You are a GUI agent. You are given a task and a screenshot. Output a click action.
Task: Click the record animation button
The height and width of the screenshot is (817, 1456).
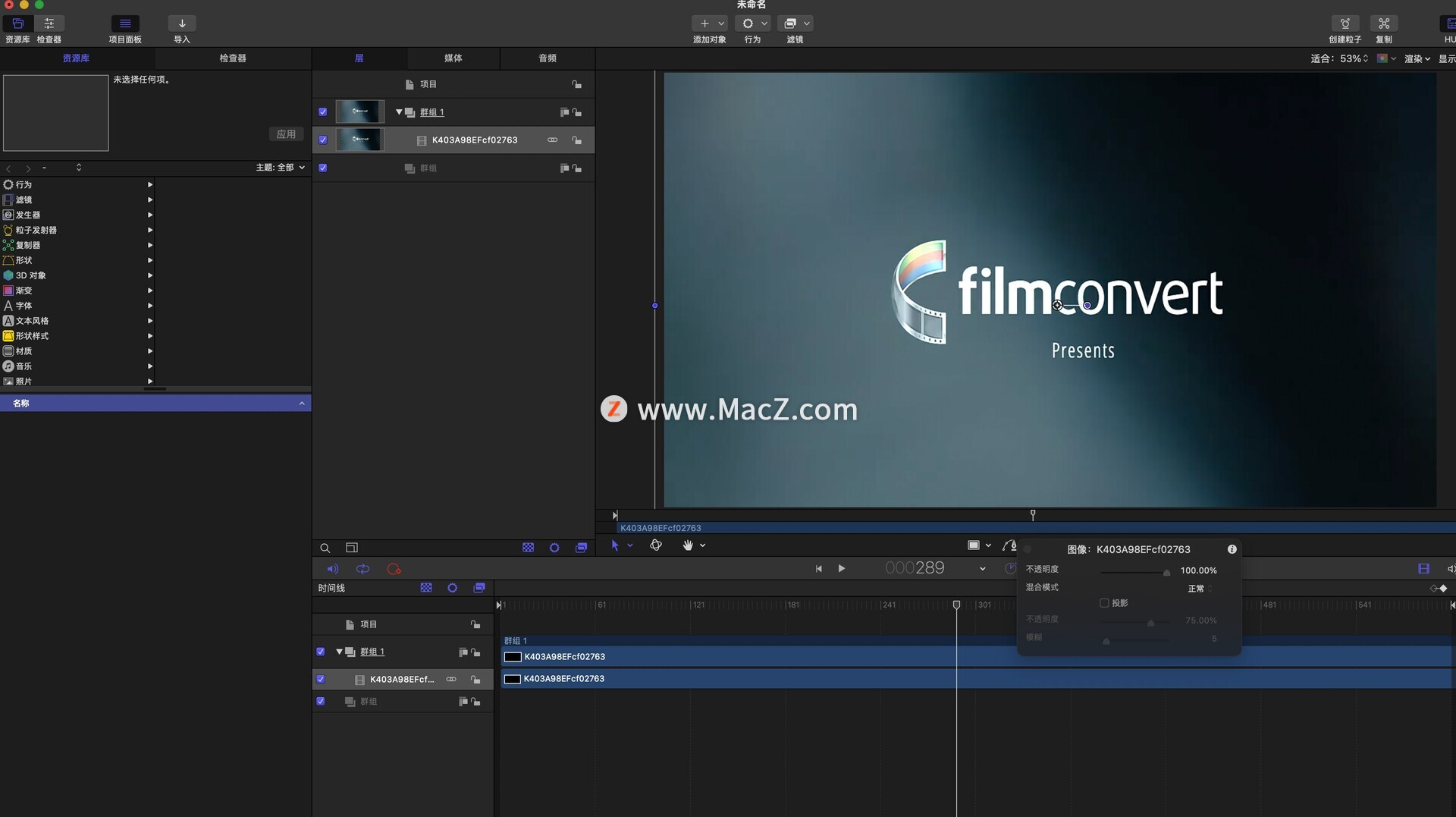tap(394, 569)
